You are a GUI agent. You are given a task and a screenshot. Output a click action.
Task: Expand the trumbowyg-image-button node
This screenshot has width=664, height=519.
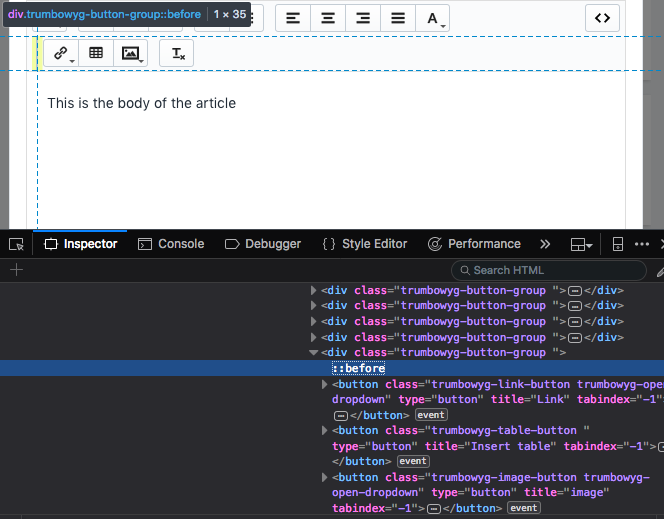pos(324,478)
